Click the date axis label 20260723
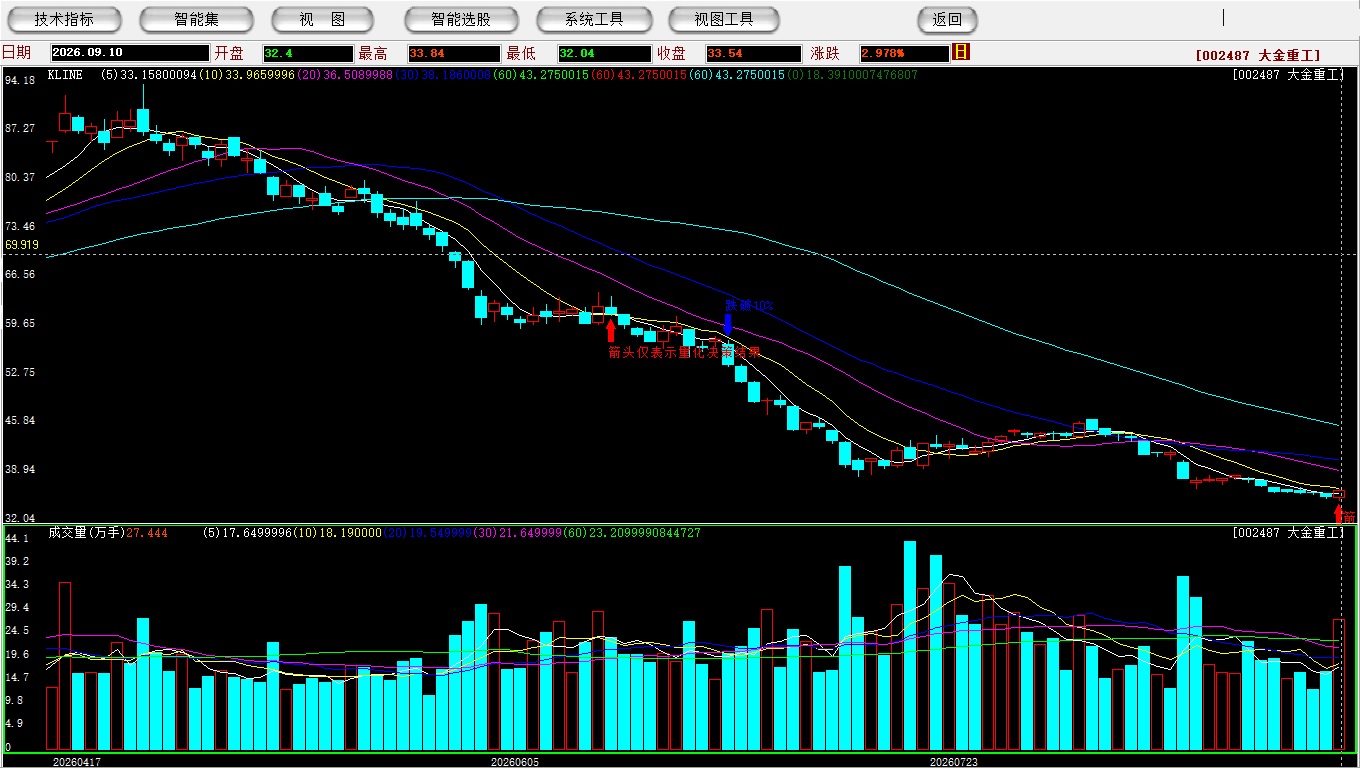The width and height of the screenshot is (1360, 768). coord(954,762)
